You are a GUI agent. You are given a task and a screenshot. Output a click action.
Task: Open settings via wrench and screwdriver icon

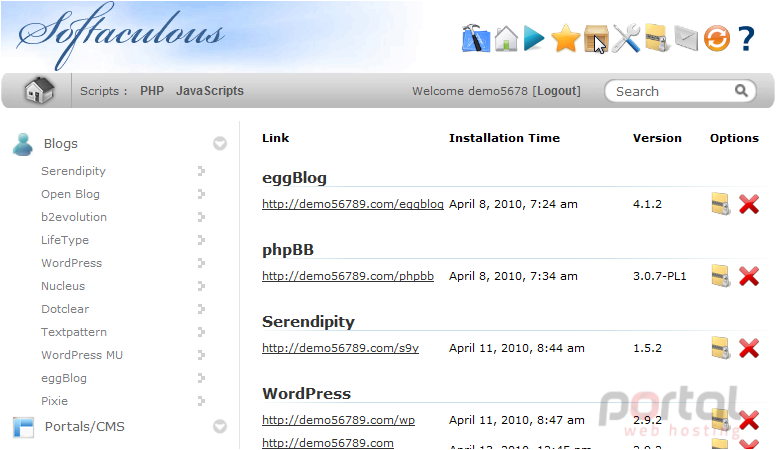coord(626,38)
